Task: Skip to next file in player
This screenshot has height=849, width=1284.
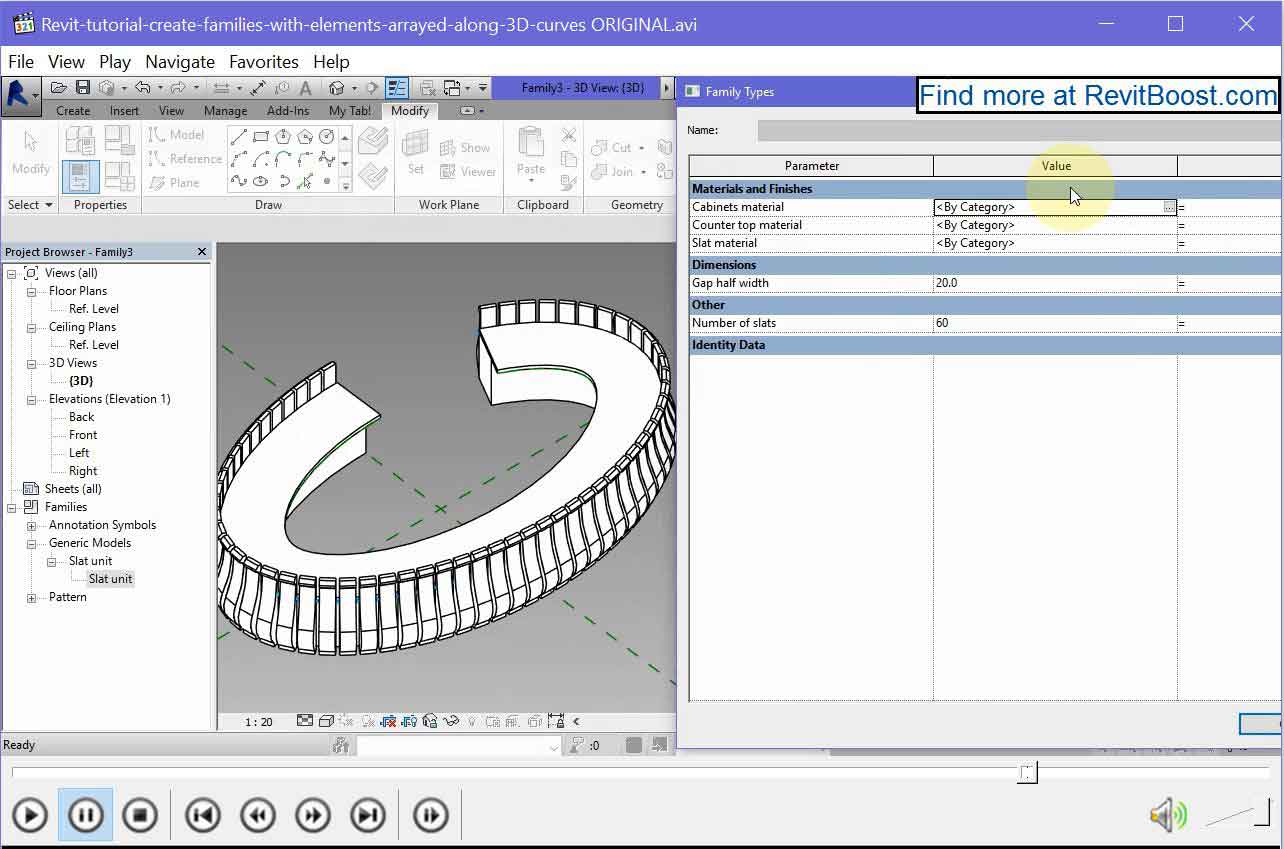Action: tap(368, 816)
